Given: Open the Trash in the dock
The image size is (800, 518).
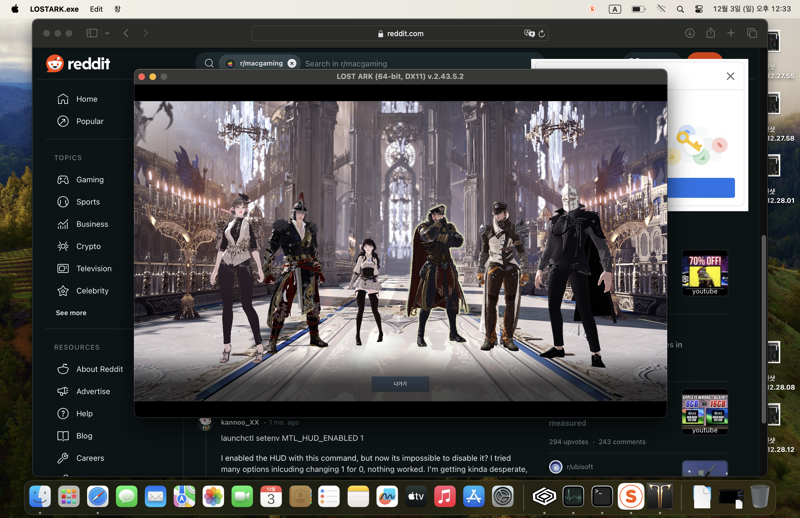Looking at the screenshot, I should [x=760, y=496].
